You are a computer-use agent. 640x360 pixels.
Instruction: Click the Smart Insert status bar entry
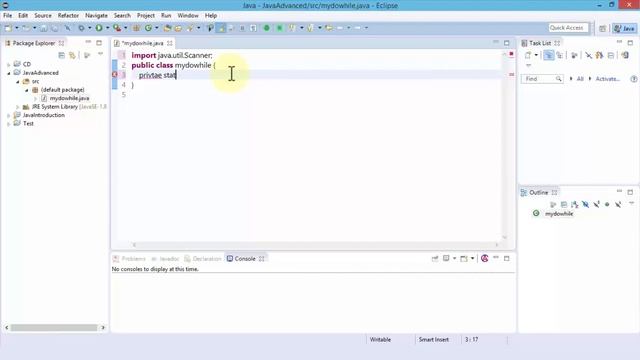click(x=433, y=340)
